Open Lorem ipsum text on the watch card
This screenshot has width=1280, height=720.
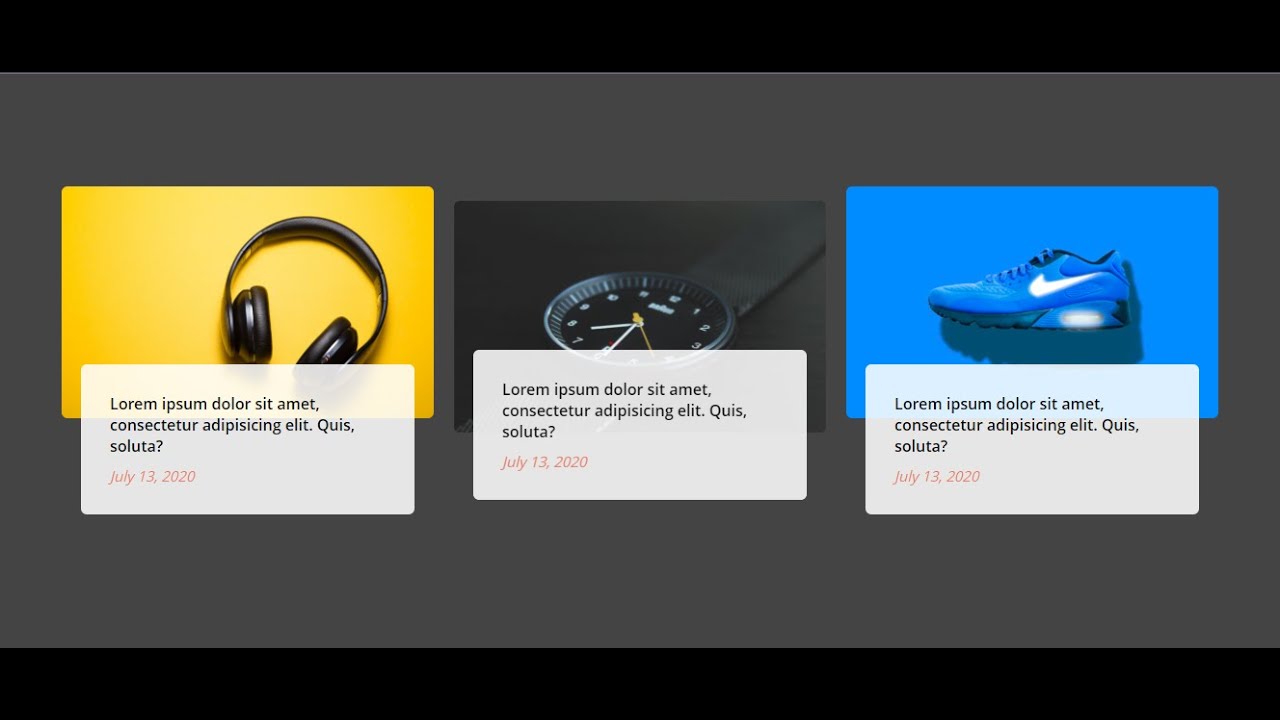coord(624,410)
